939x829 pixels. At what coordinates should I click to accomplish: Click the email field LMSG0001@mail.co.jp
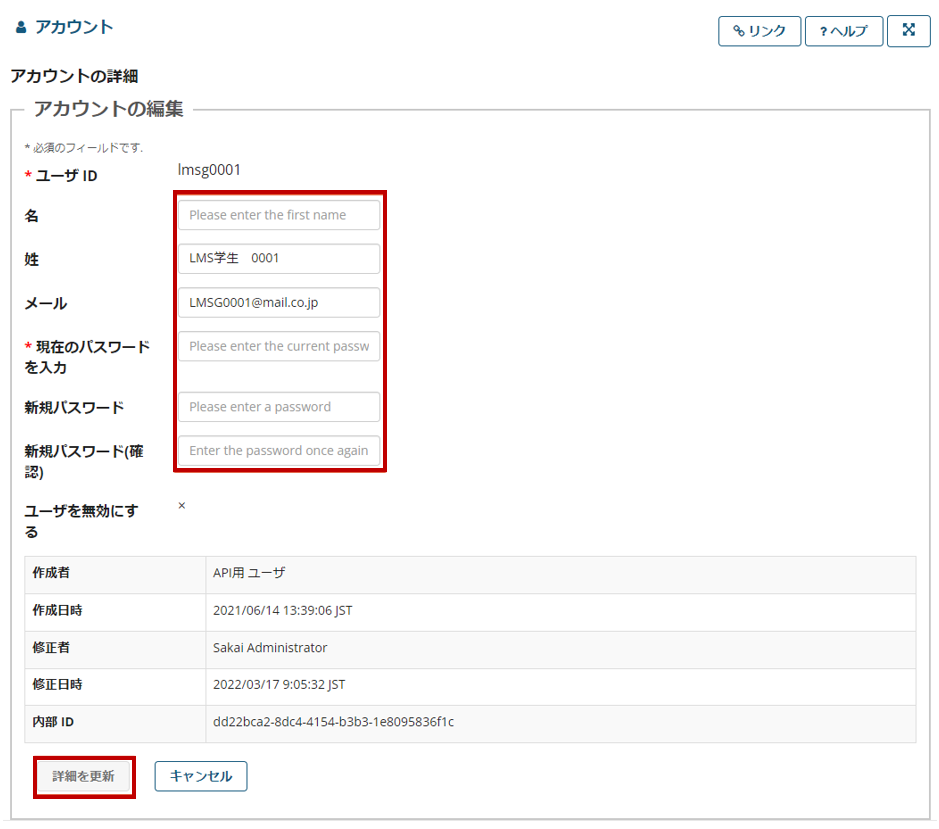point(279,302)
